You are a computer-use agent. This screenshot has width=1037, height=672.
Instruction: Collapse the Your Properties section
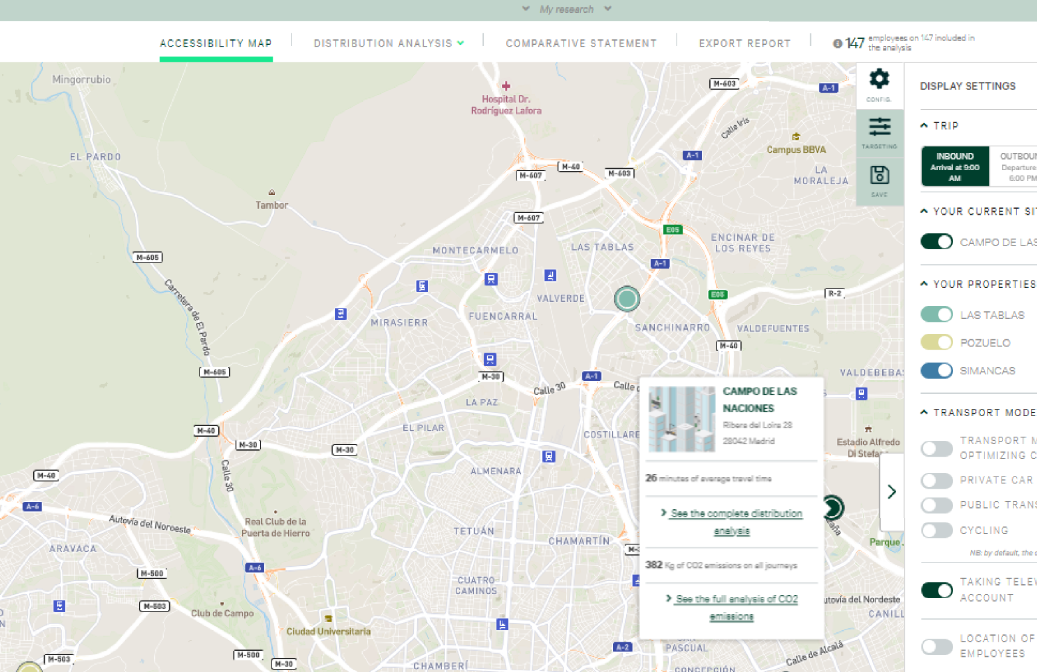tap(924, 285)
